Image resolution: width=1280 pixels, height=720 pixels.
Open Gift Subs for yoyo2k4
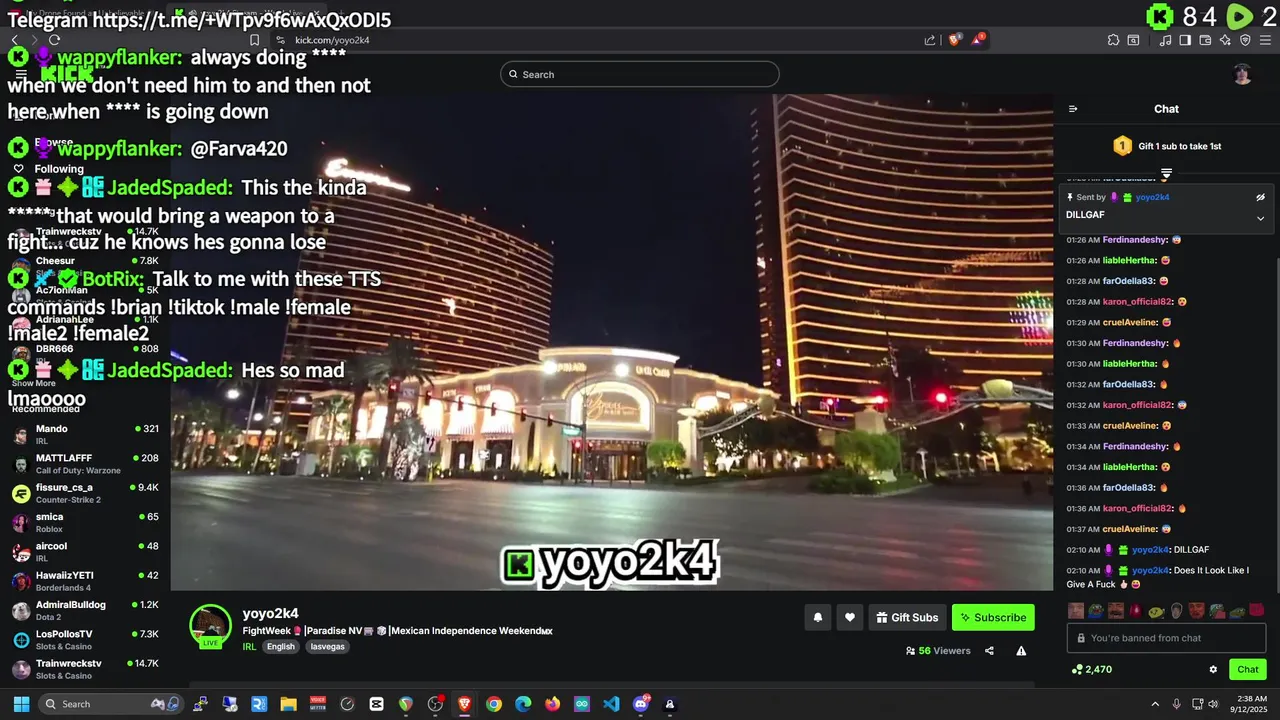pos(907,618)
